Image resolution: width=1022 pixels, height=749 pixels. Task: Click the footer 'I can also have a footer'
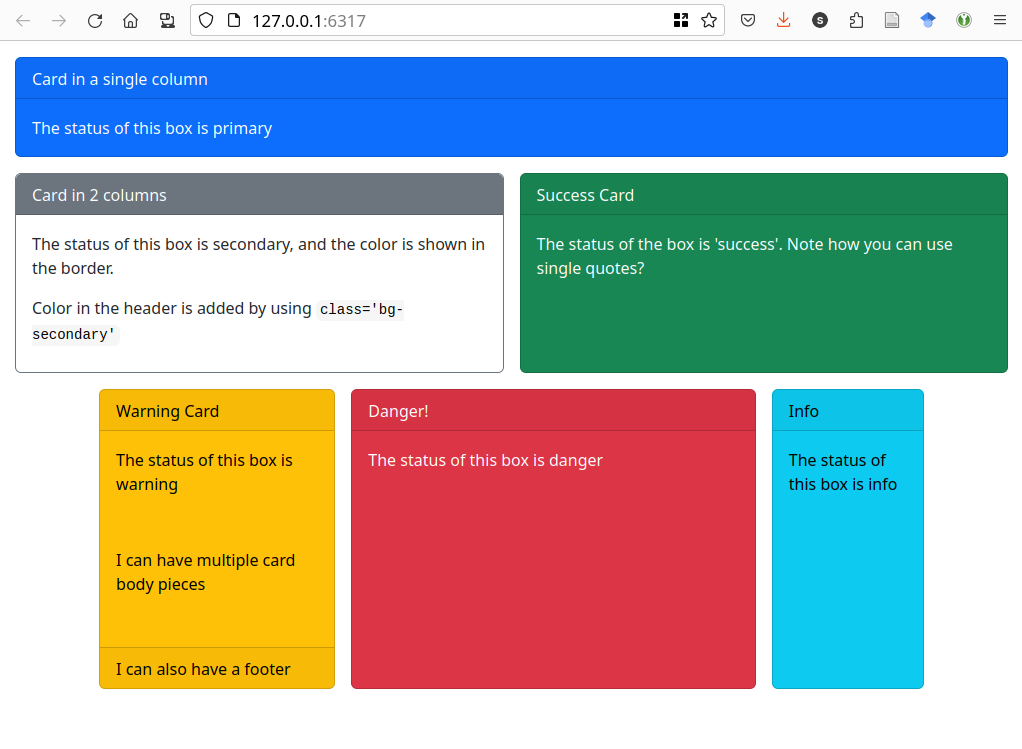point(217,669)
